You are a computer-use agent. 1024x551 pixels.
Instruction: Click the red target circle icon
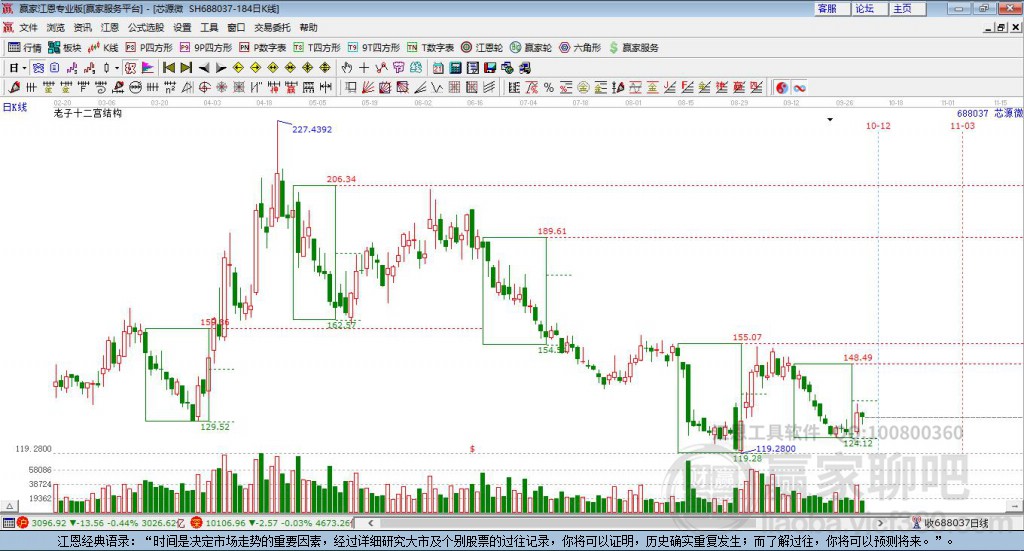[204, 87]
